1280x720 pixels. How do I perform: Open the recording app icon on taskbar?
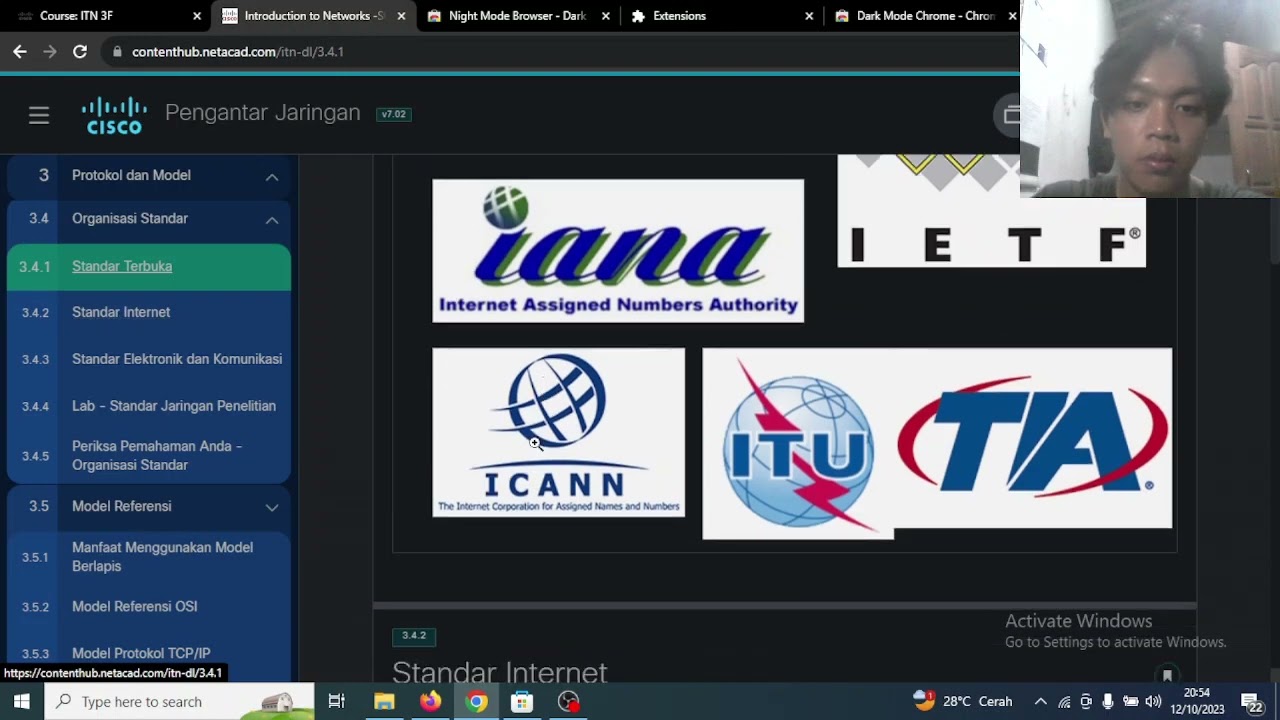coord(568,702)
